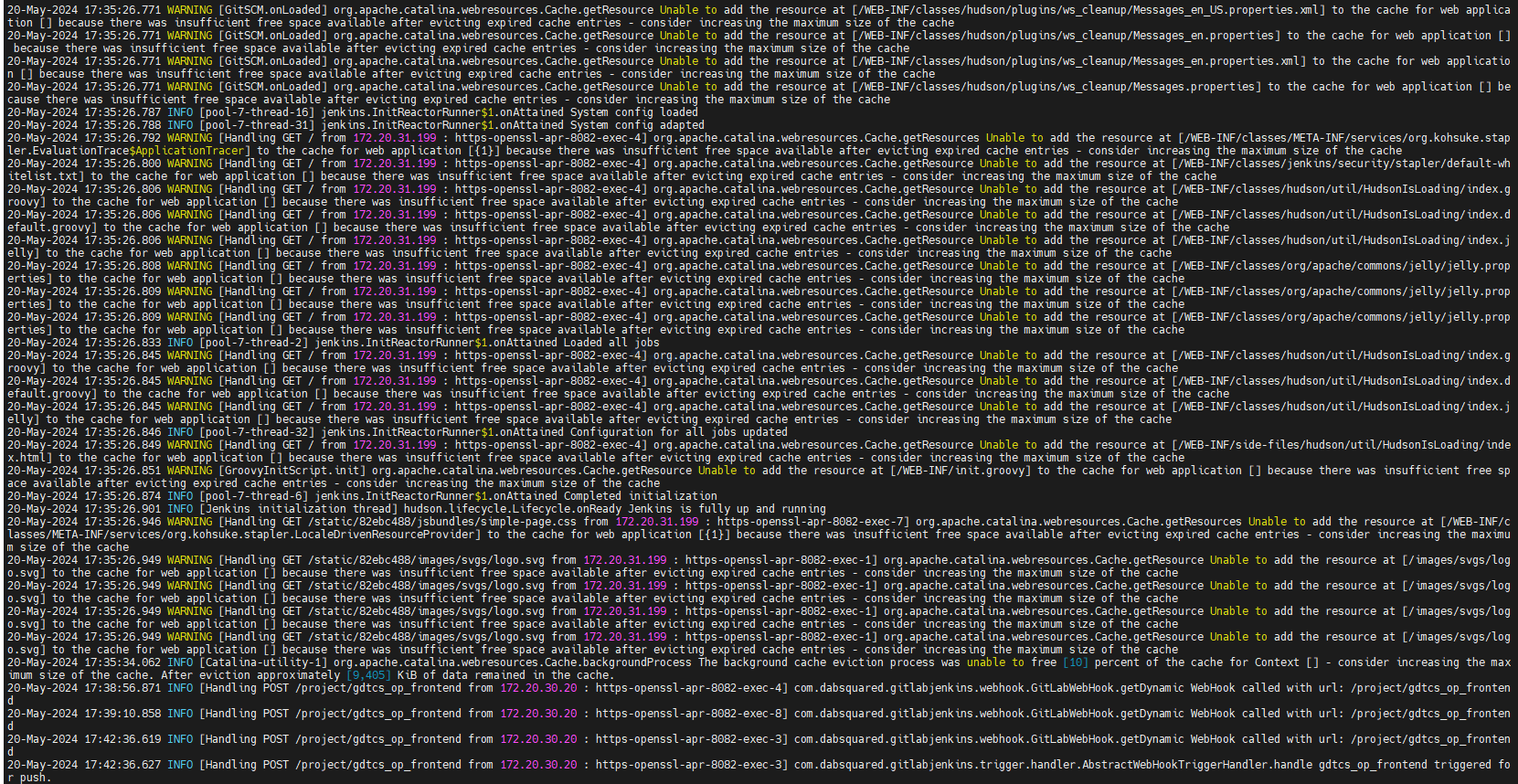The image size is (1518, 784).
Task: Select the [GroovyInitScript.init] thread label
Action: click(x=294, y=471)
